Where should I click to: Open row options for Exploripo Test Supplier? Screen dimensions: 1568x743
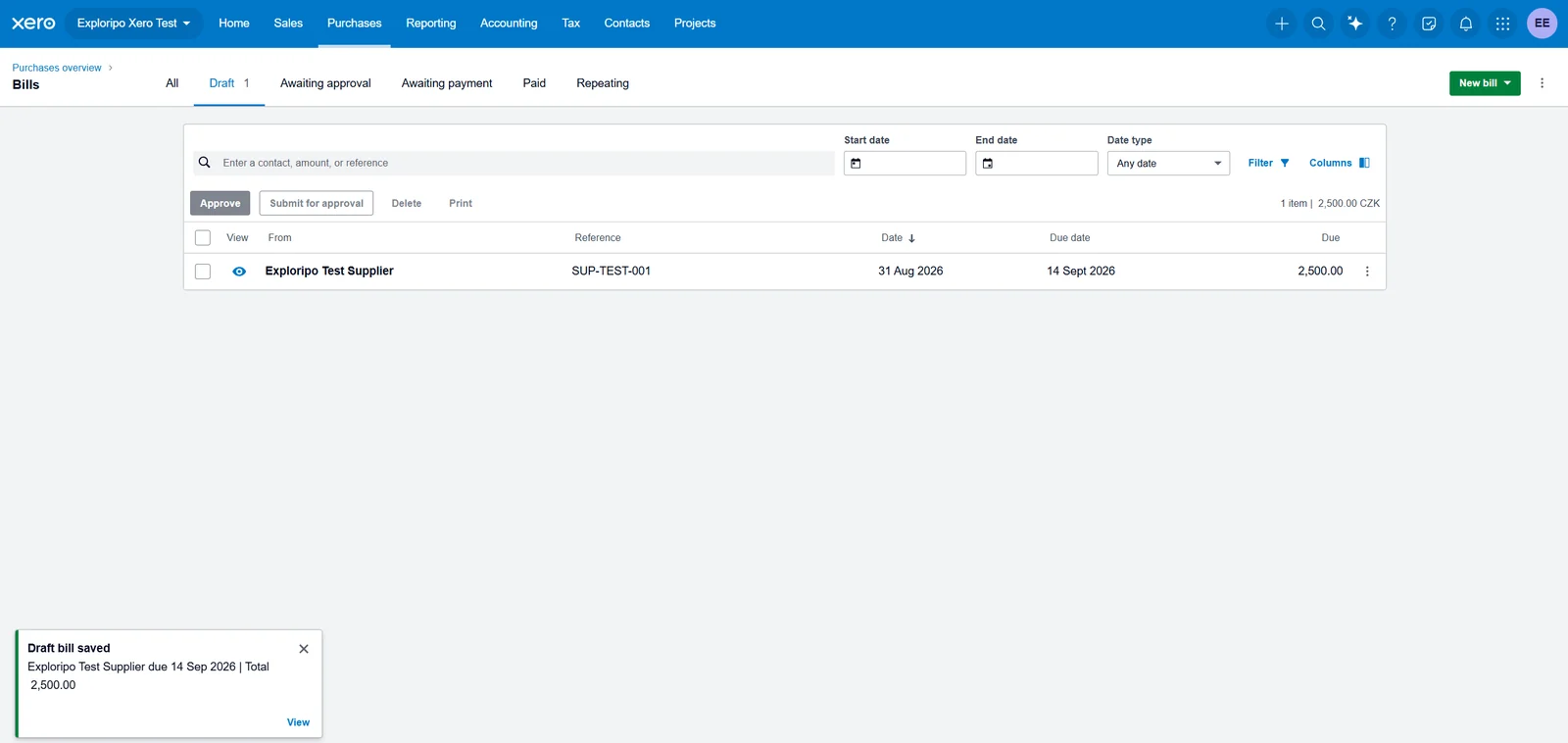tap(1367, 272)
